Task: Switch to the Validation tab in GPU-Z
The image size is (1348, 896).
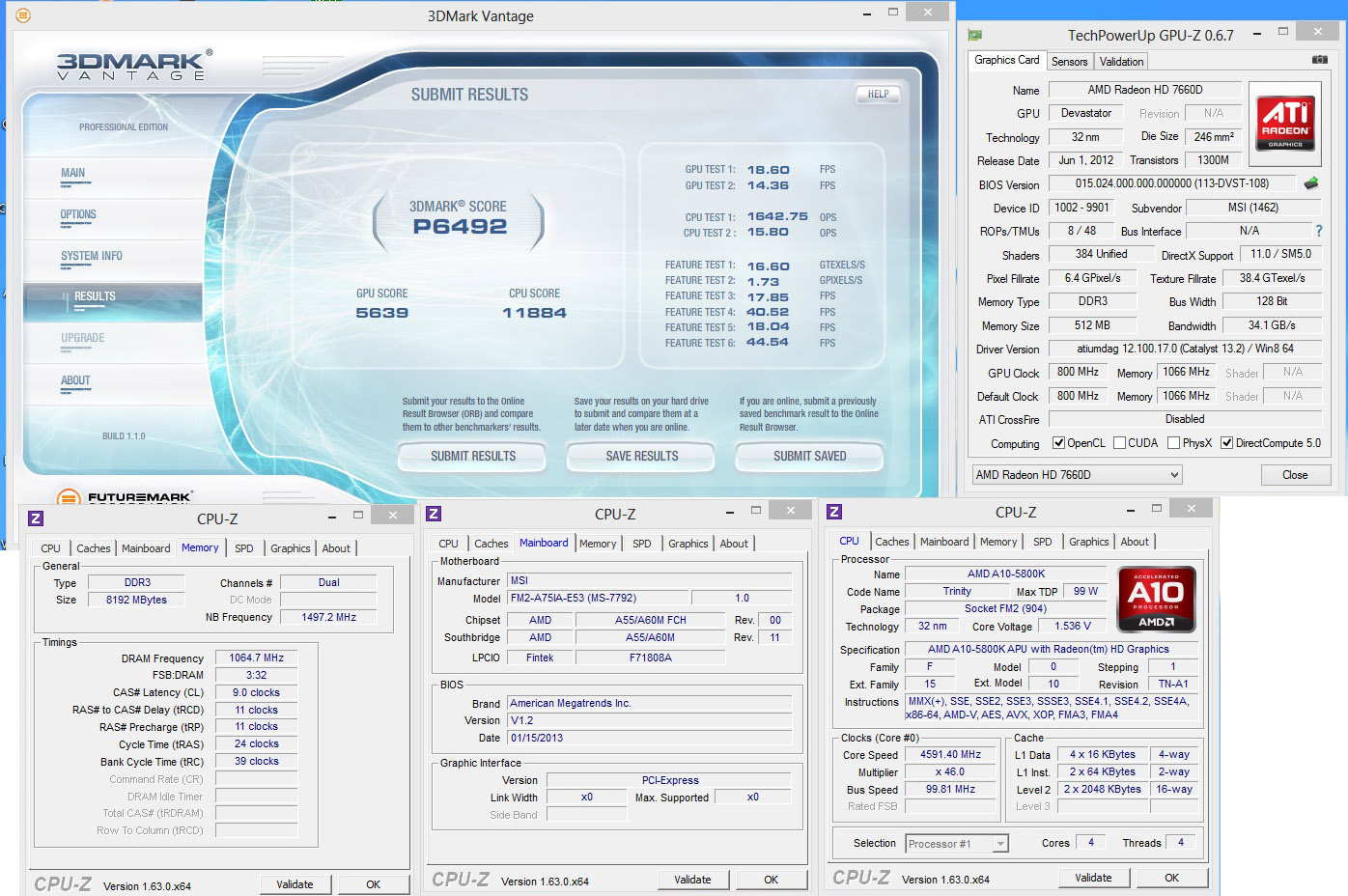Action: (1121, 61)
